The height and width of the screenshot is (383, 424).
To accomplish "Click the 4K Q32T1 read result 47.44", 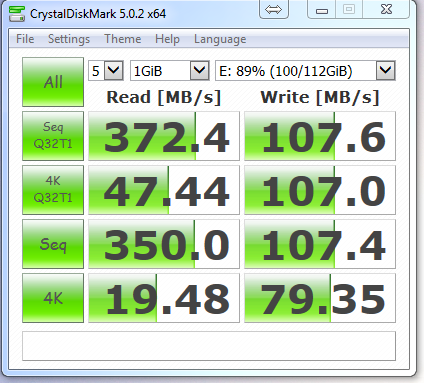I will click(x=164, y=190).
